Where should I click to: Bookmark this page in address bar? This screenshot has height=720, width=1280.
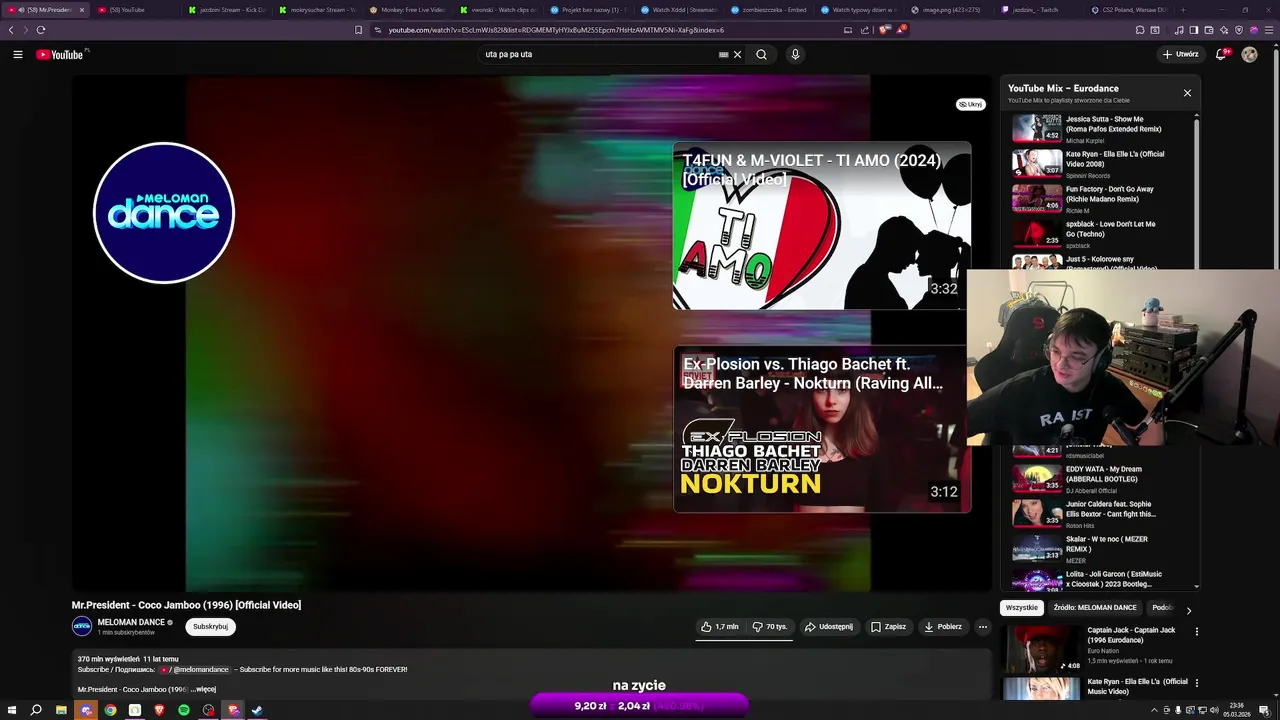click(x=358, y=30)
